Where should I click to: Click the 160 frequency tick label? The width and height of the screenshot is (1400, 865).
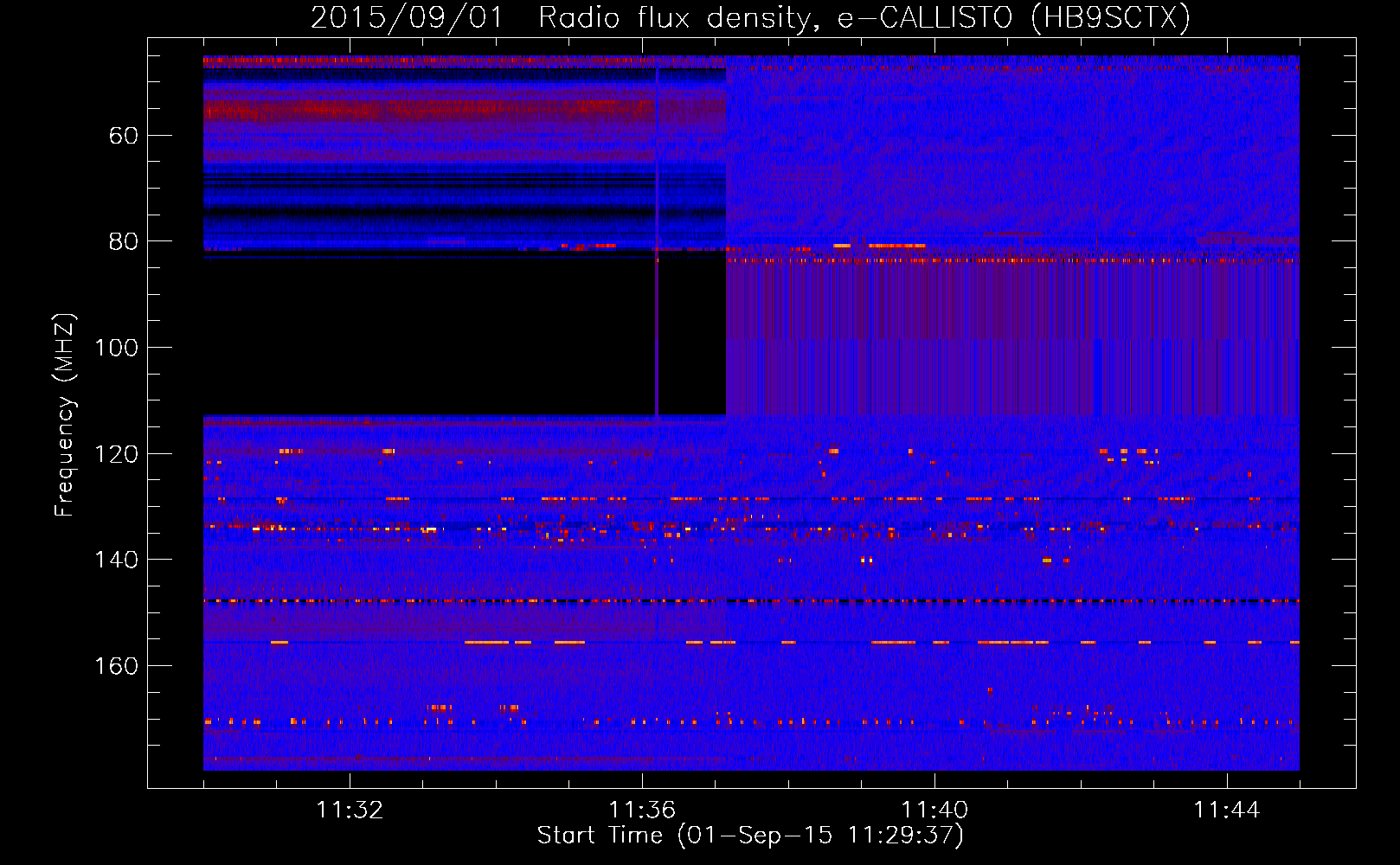[116, 666]
